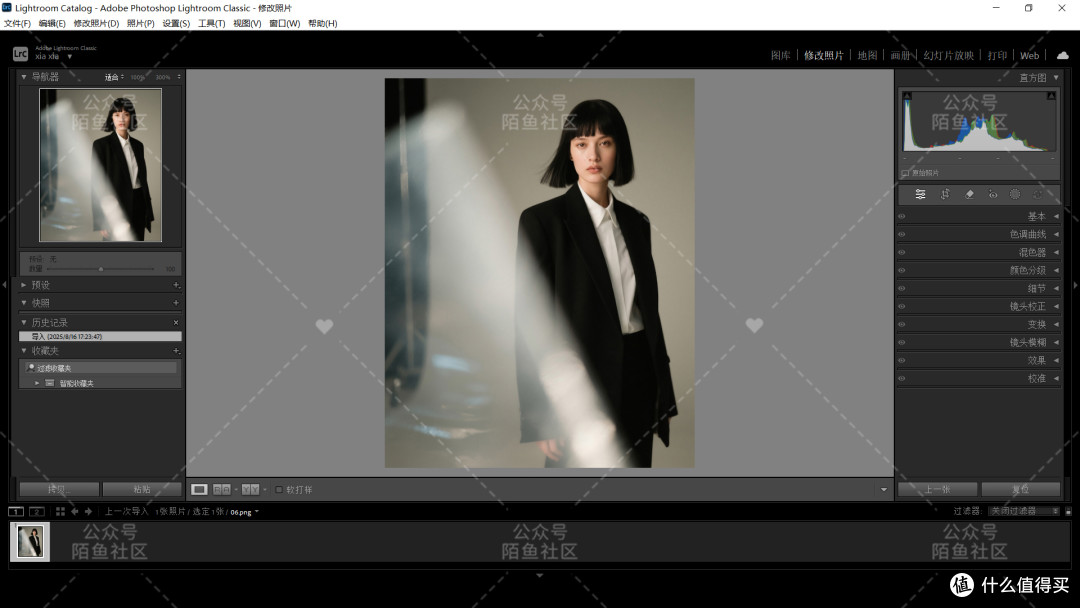This screenshot has width=1080, height=608.
Task: Open the 06.png filename dropdown
Action: (257, 512)
